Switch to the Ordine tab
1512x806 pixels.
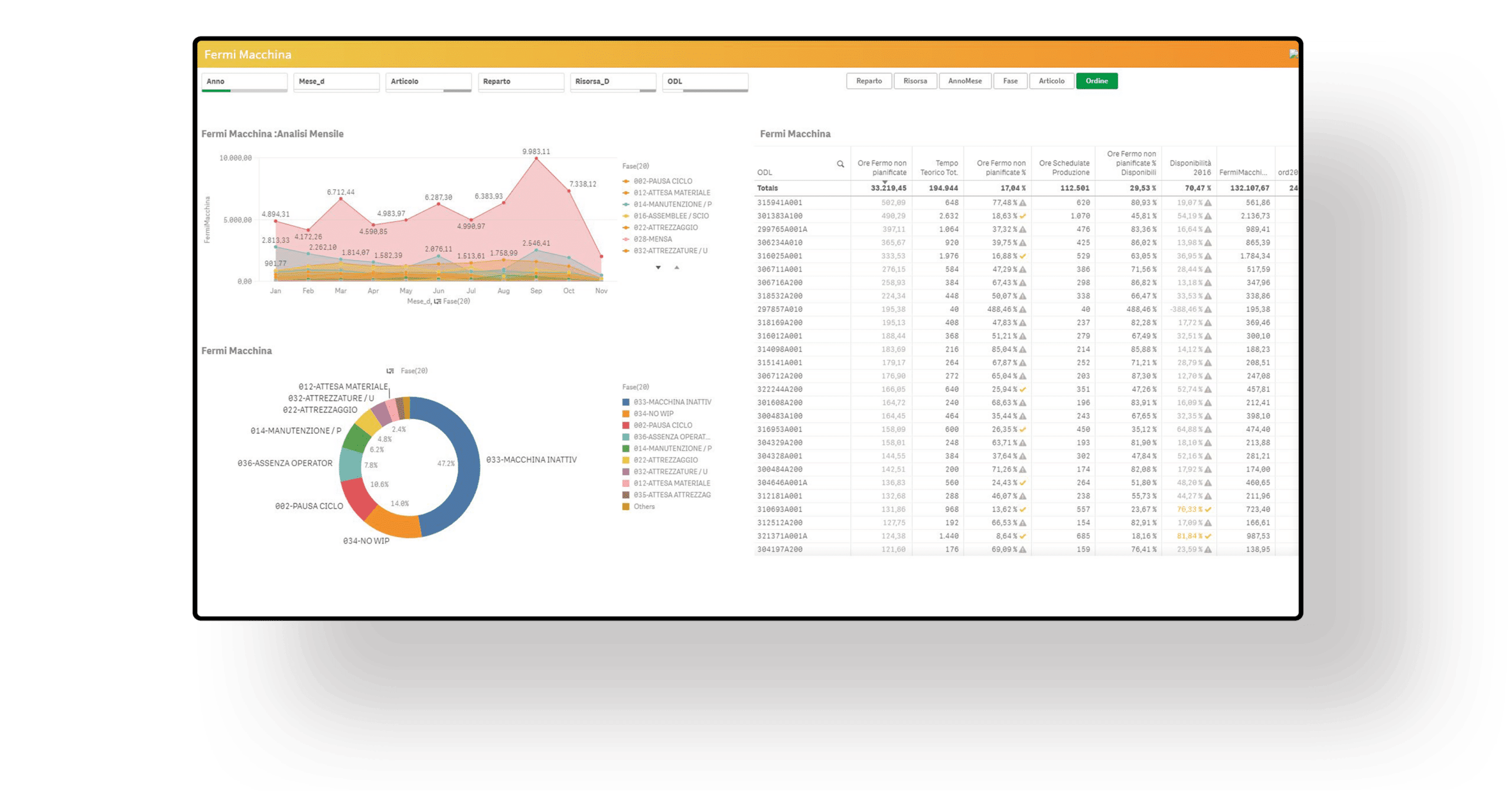click(x=1096, y=81)
